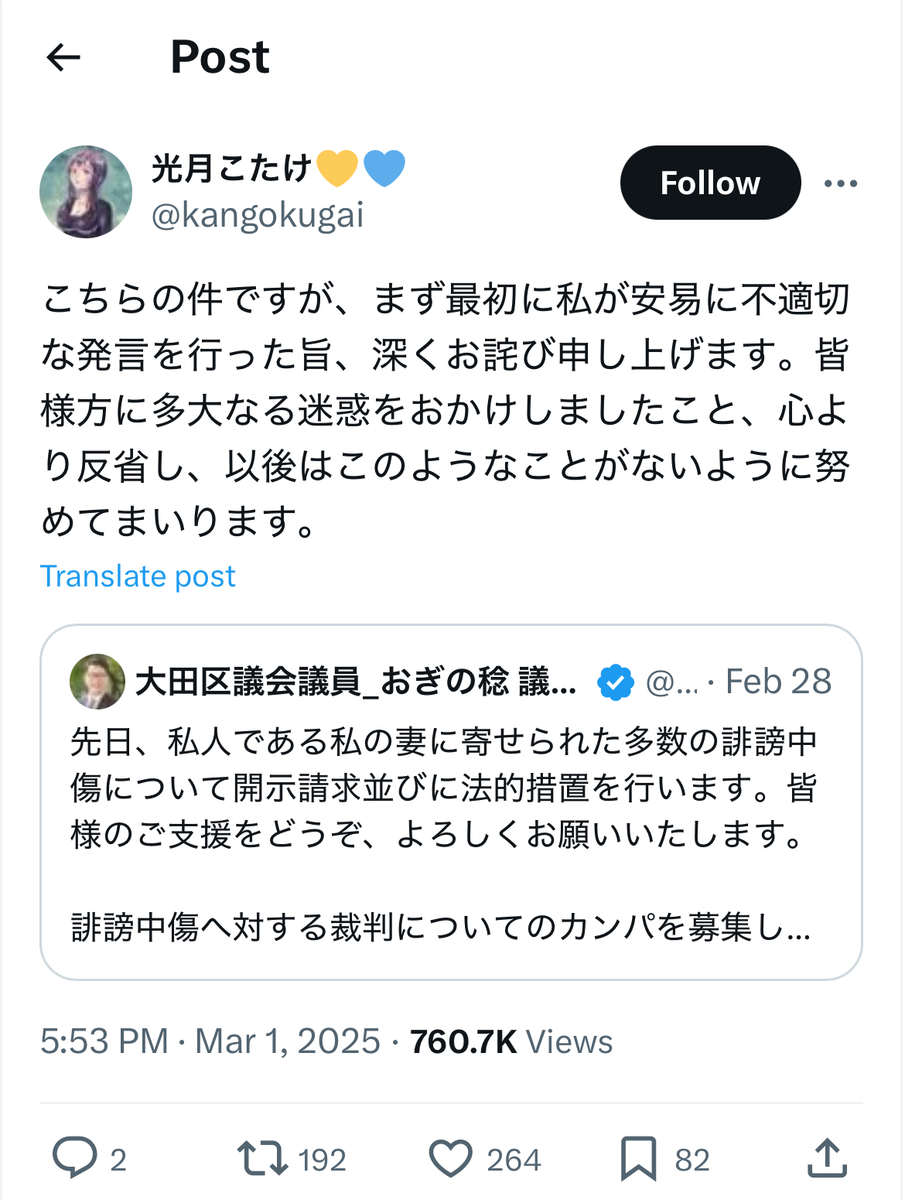Open 光月こたけ's profile avatar
The height and width of the screenshot is (1200, 905).
[86, 191]
